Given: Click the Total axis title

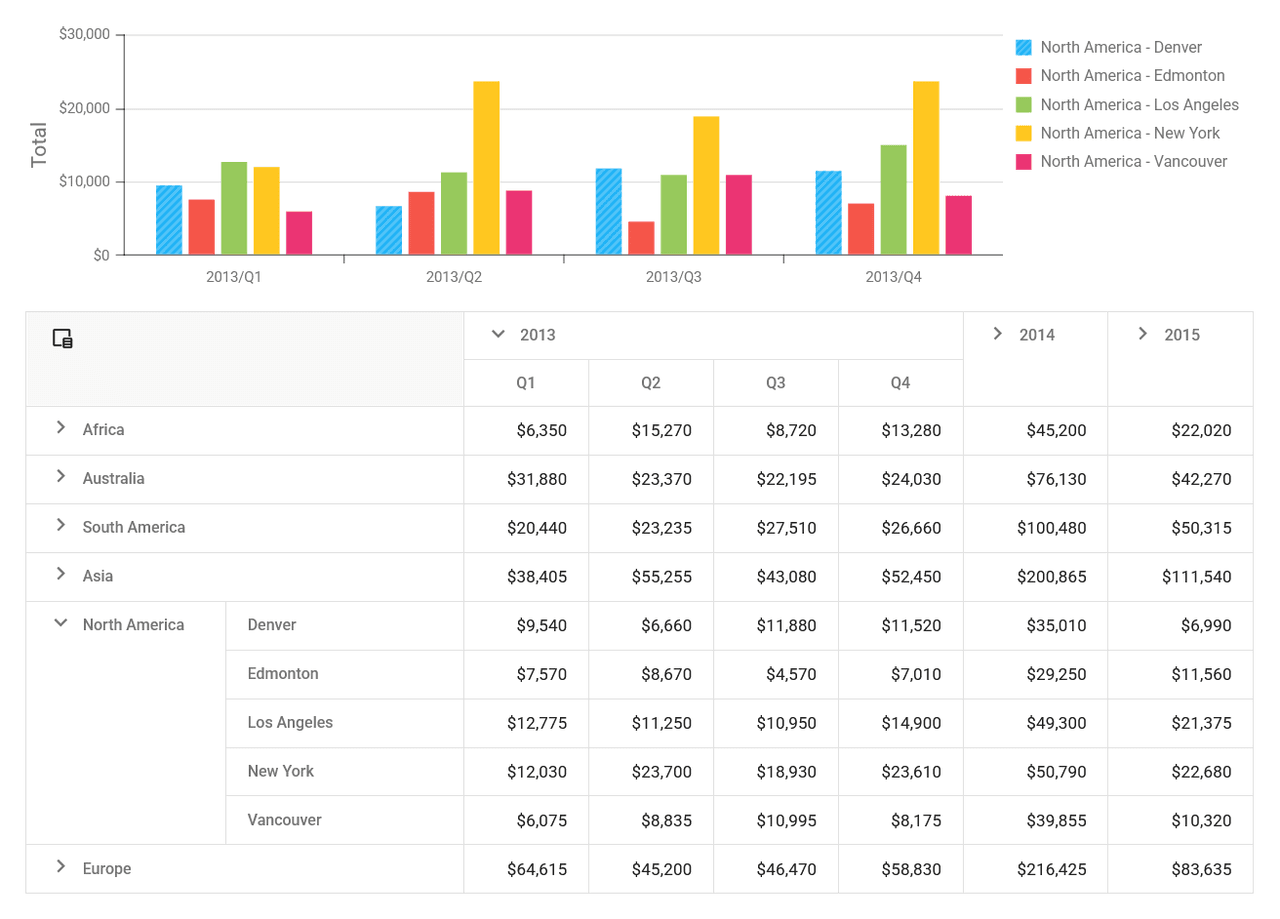Looking at the screenshot, I should point(39,145).
